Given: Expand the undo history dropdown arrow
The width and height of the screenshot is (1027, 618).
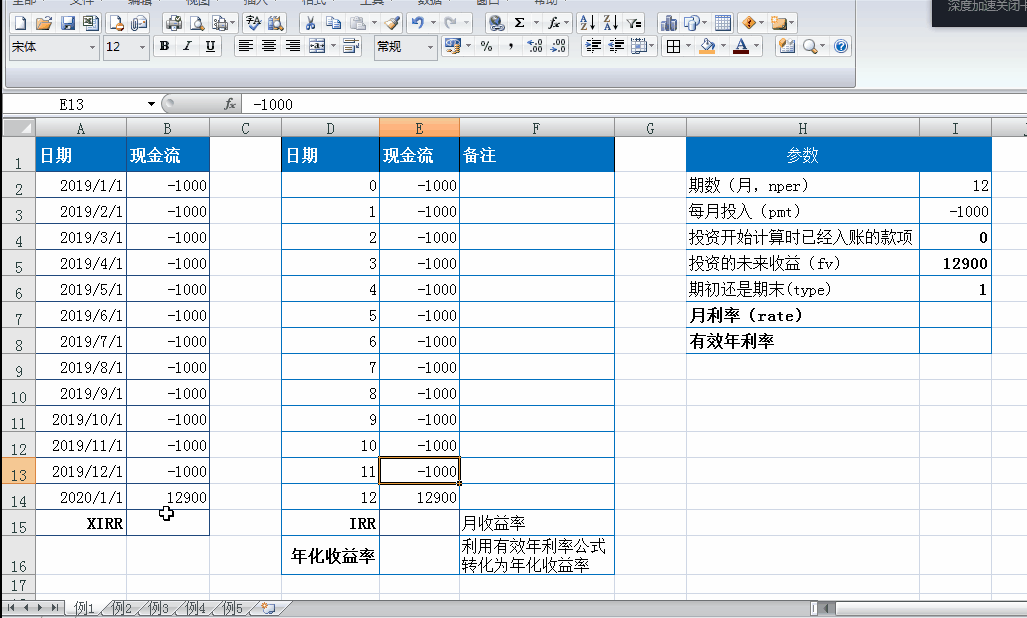Looking at the screenshot, I should [433, 24].
